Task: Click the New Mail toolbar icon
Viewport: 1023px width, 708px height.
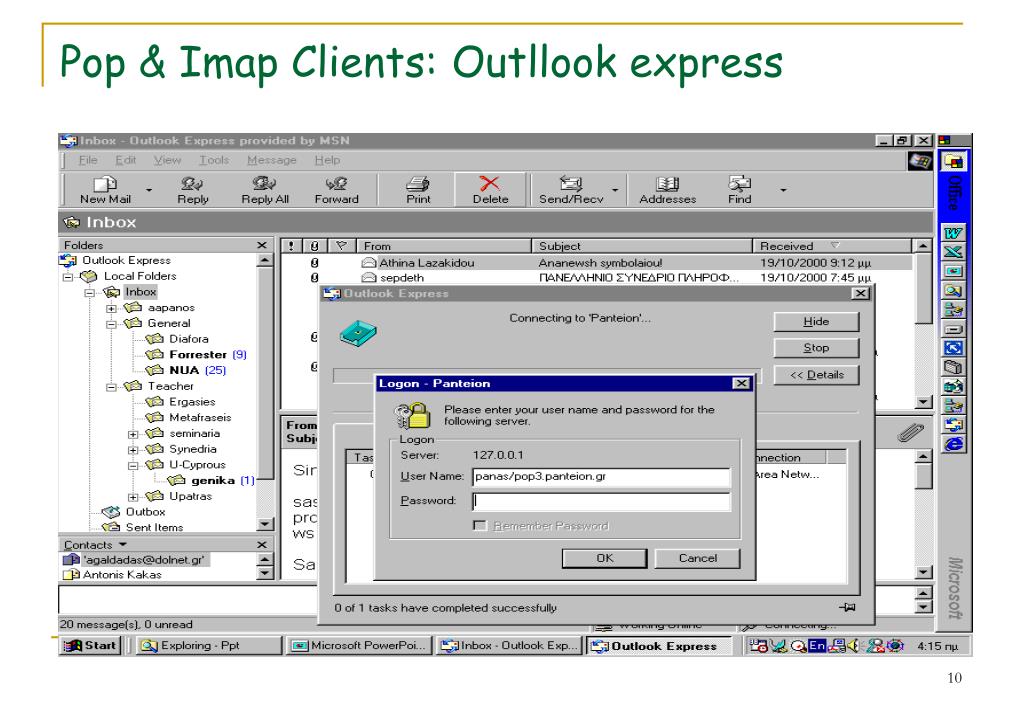Action: [x=105, y=190]
